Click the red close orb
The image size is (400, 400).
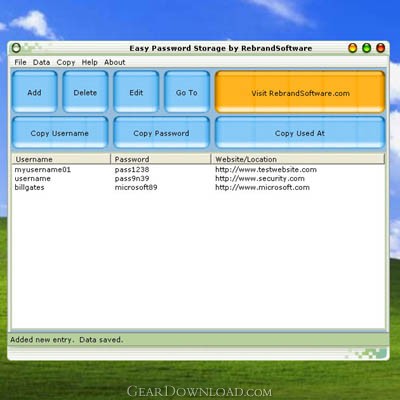coord(380,48)
